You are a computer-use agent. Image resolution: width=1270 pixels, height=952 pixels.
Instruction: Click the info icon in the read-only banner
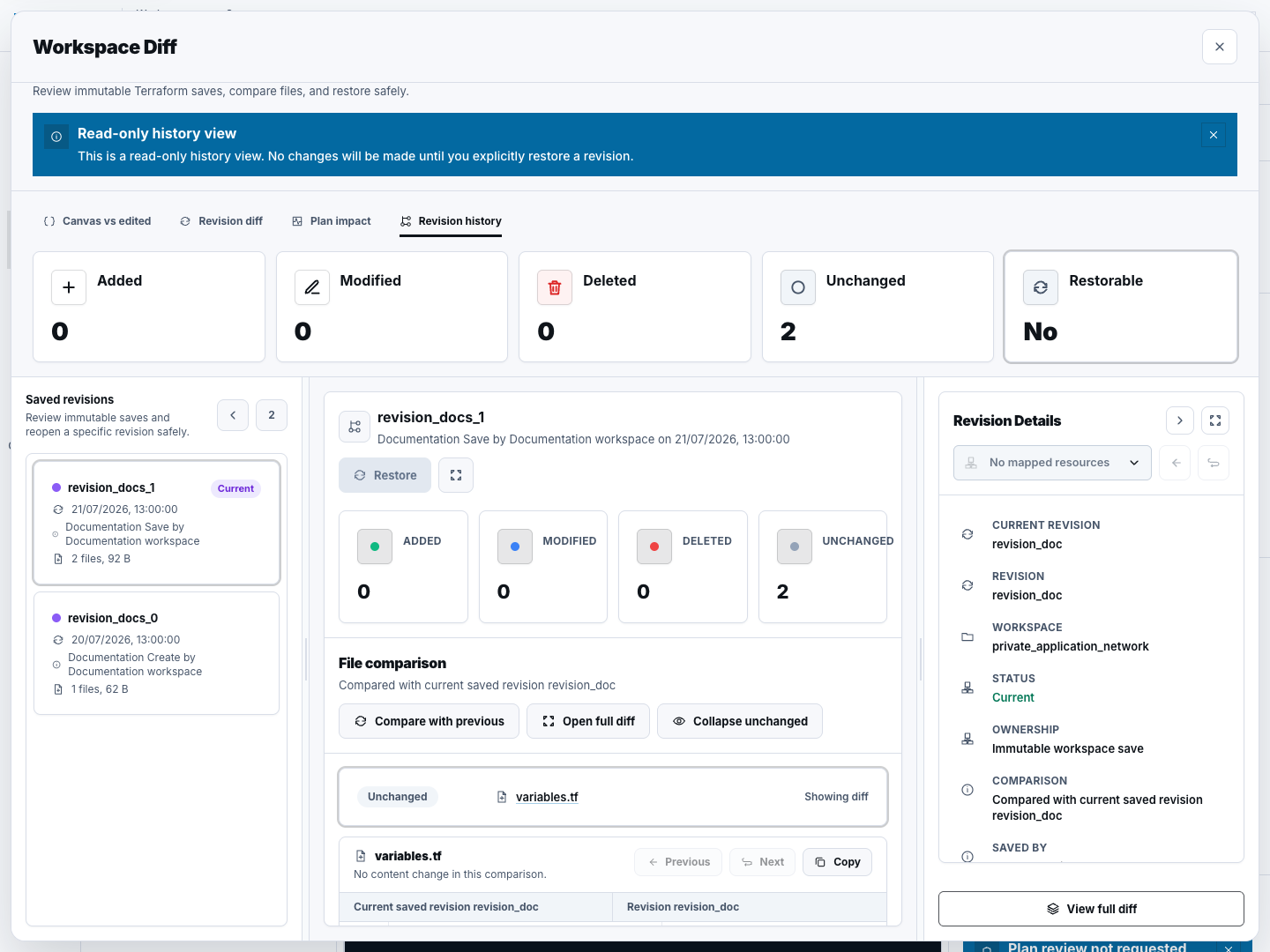click(56, 137)
